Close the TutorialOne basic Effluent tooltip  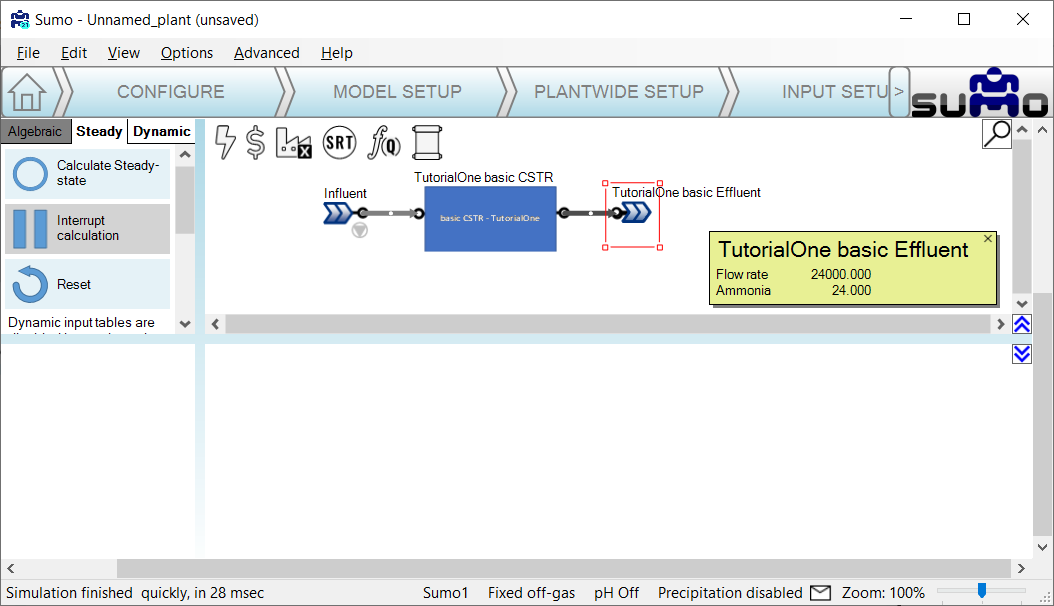[x=988, y=239]
